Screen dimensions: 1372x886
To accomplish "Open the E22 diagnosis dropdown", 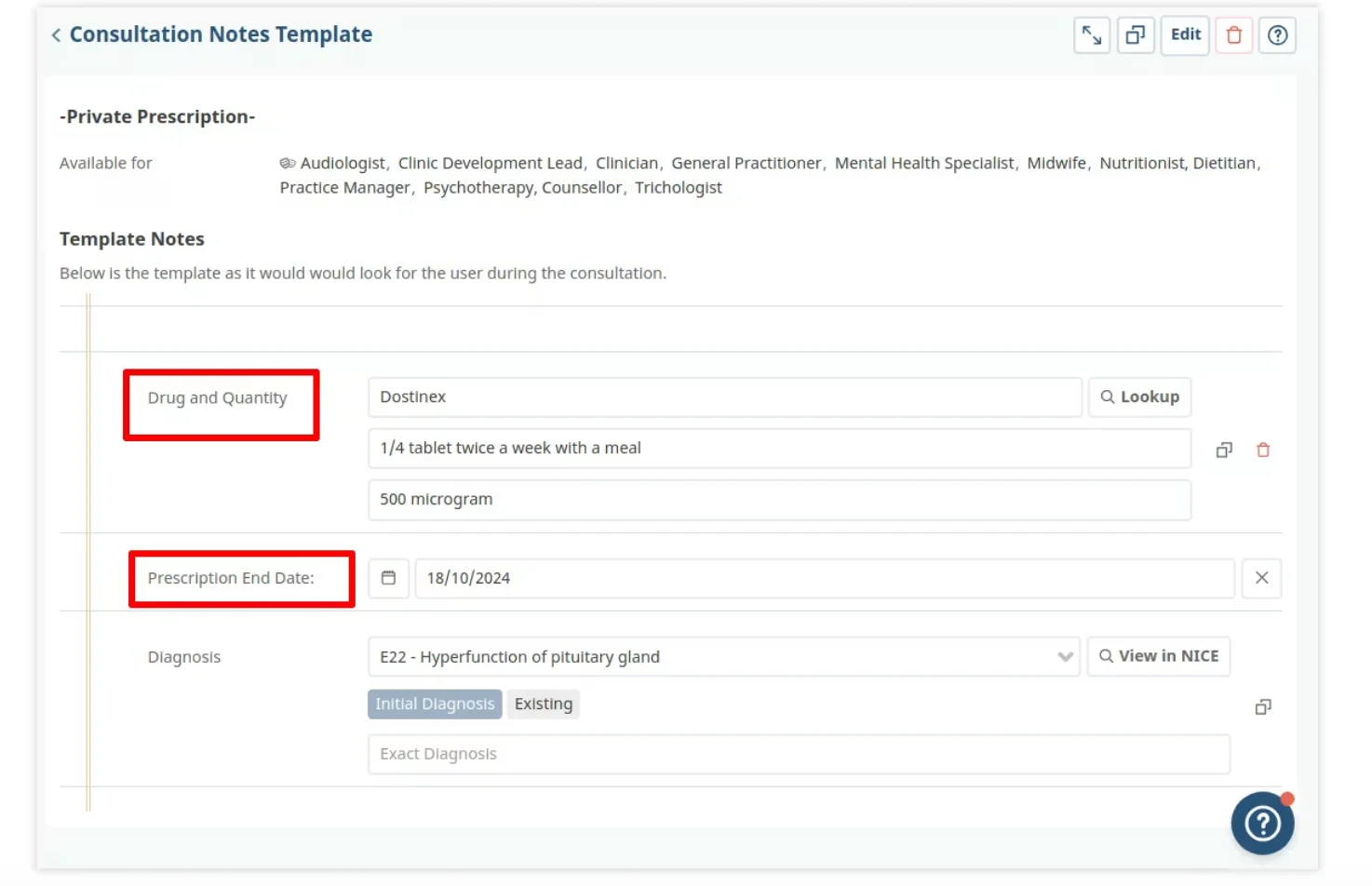I will pos(1065,656).
